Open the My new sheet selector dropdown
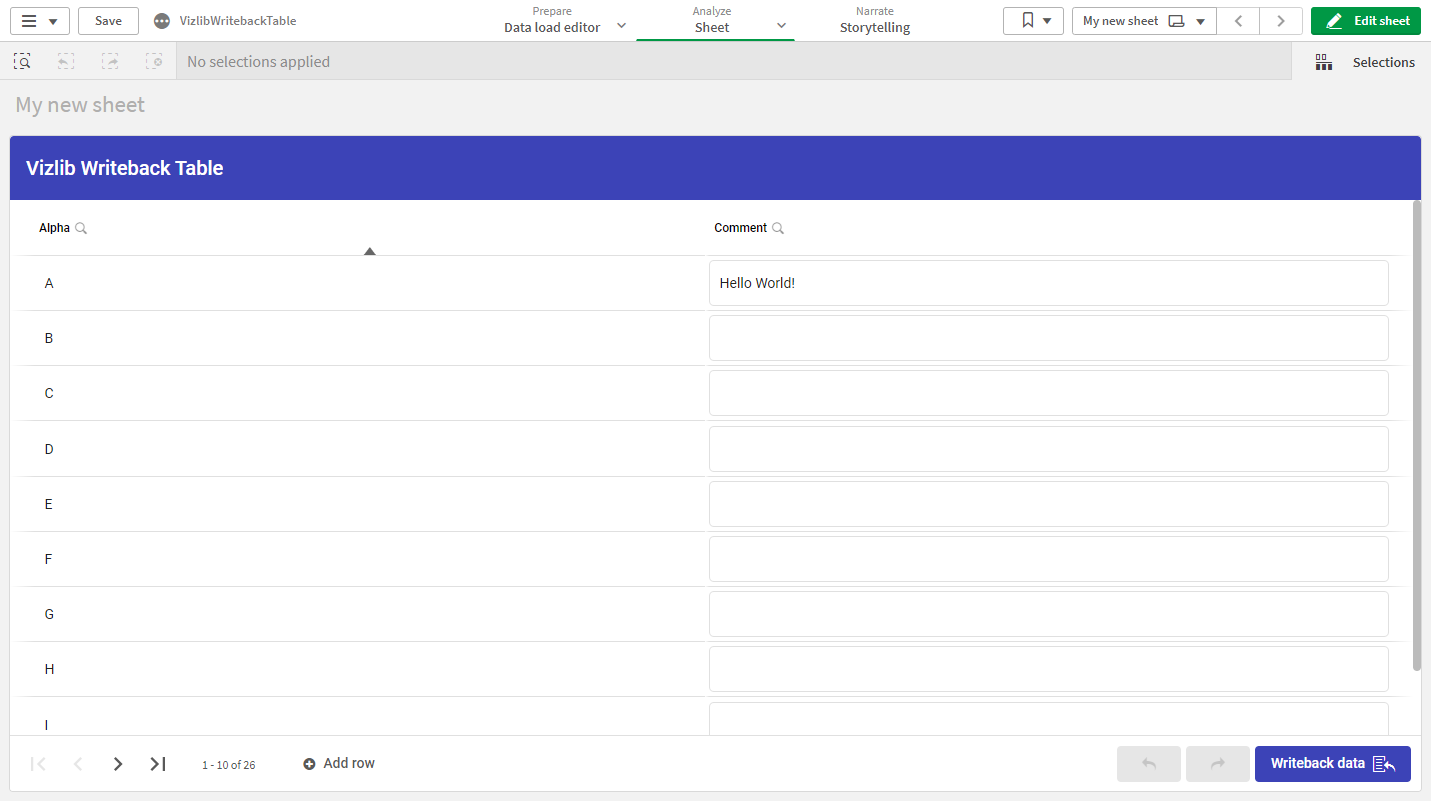 [x=1144, y=21]
